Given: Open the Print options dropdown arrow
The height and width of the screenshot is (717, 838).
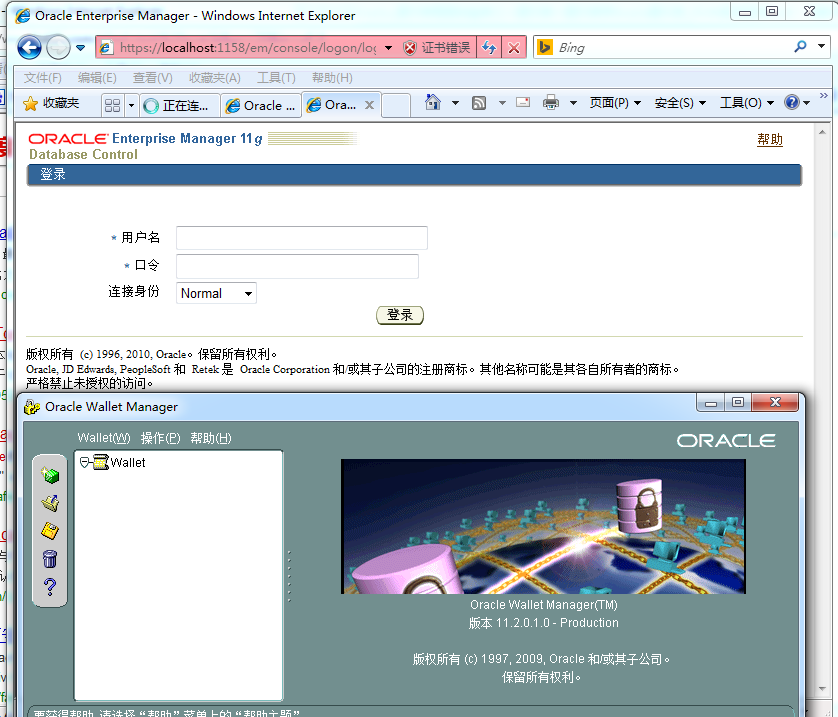Looking at the screenshot, I should click(573, 103).
